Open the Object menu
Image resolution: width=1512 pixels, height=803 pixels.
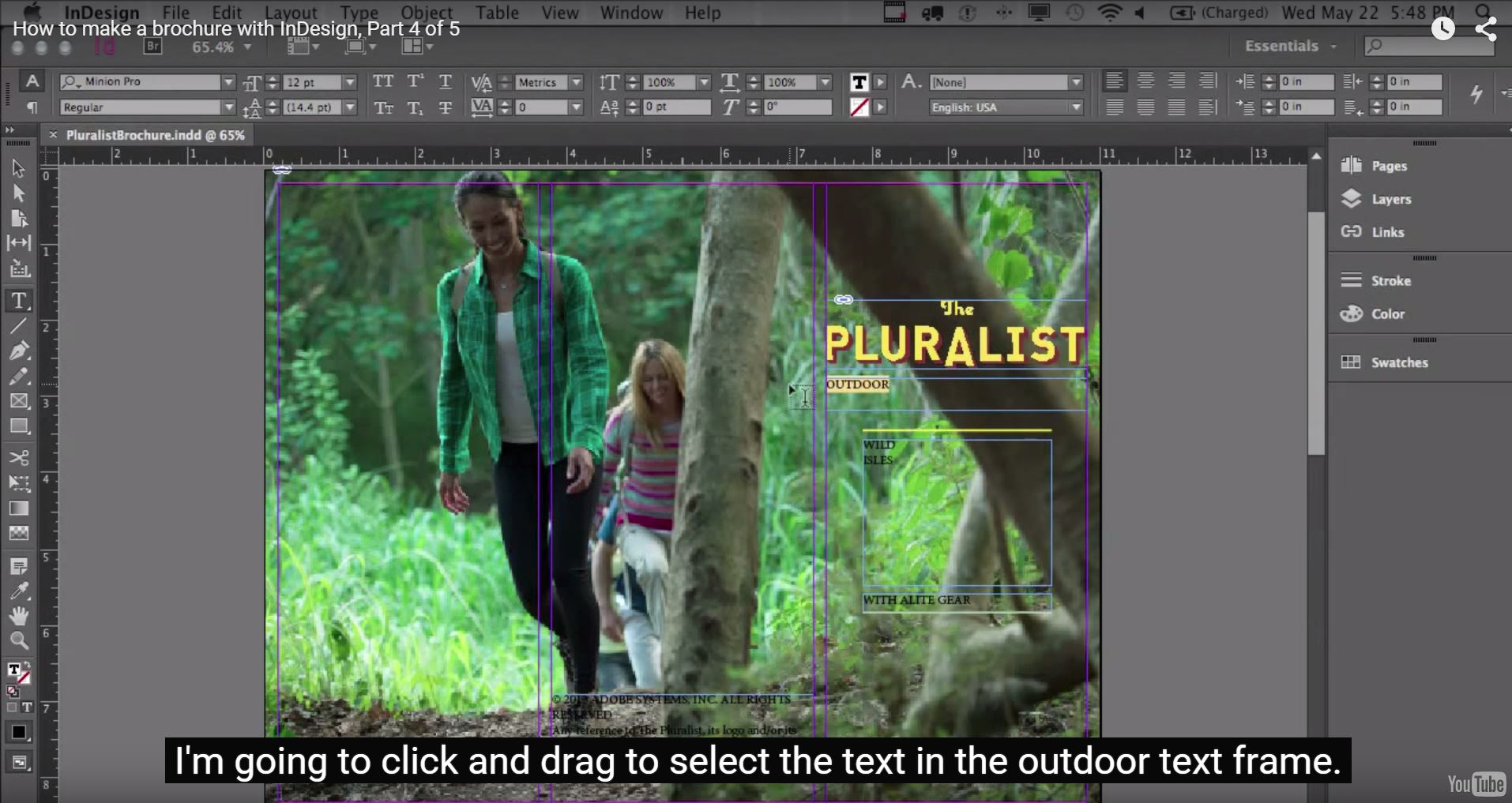(427, 13)
